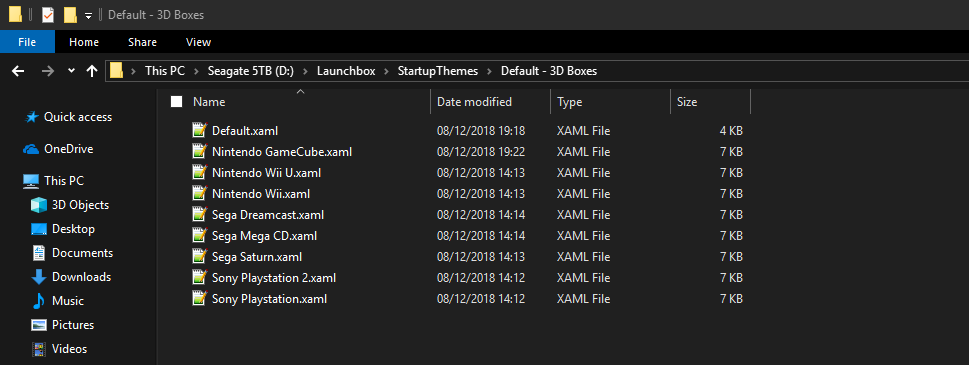Click the Default.xaml file icon

[x=199, y=130]
